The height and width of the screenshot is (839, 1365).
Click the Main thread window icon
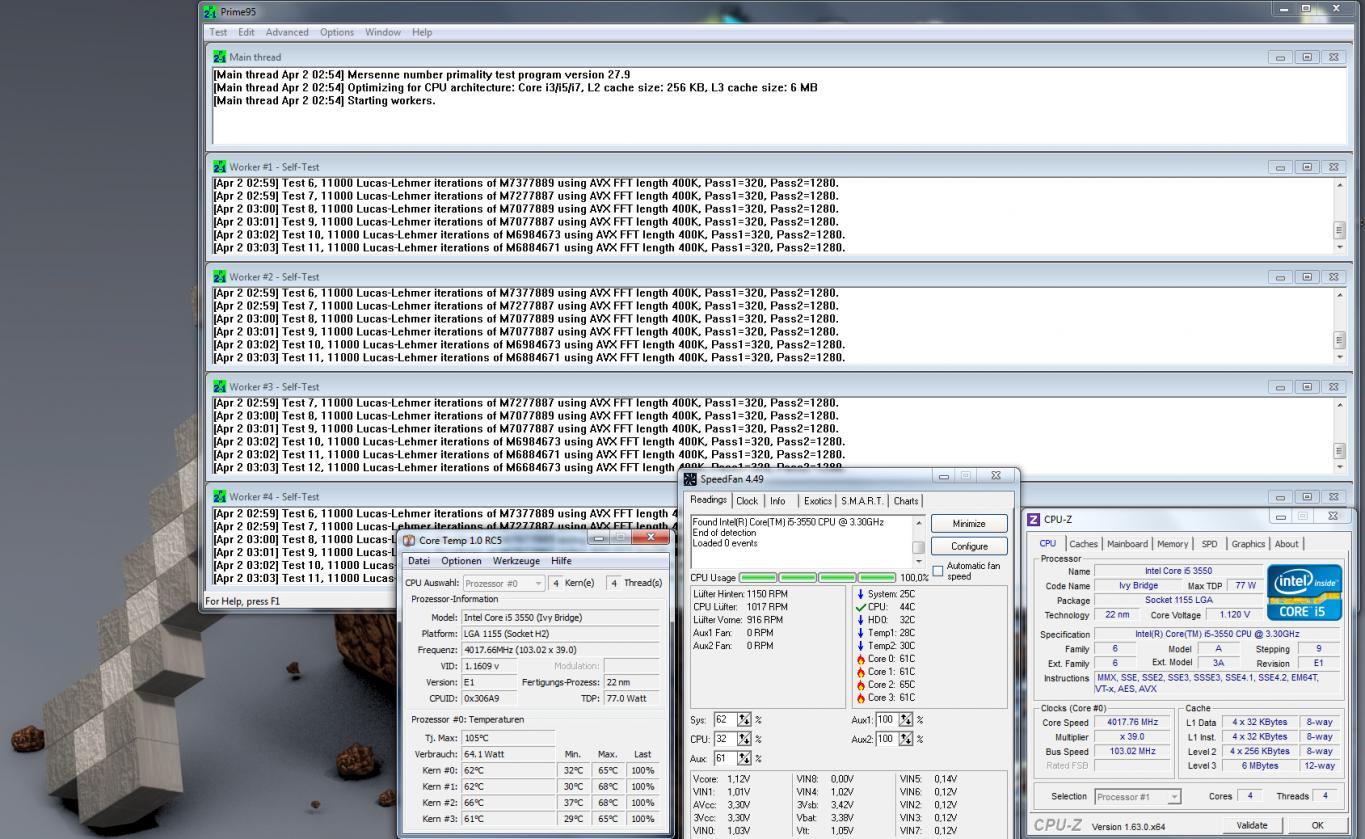[x=221, y=57]
